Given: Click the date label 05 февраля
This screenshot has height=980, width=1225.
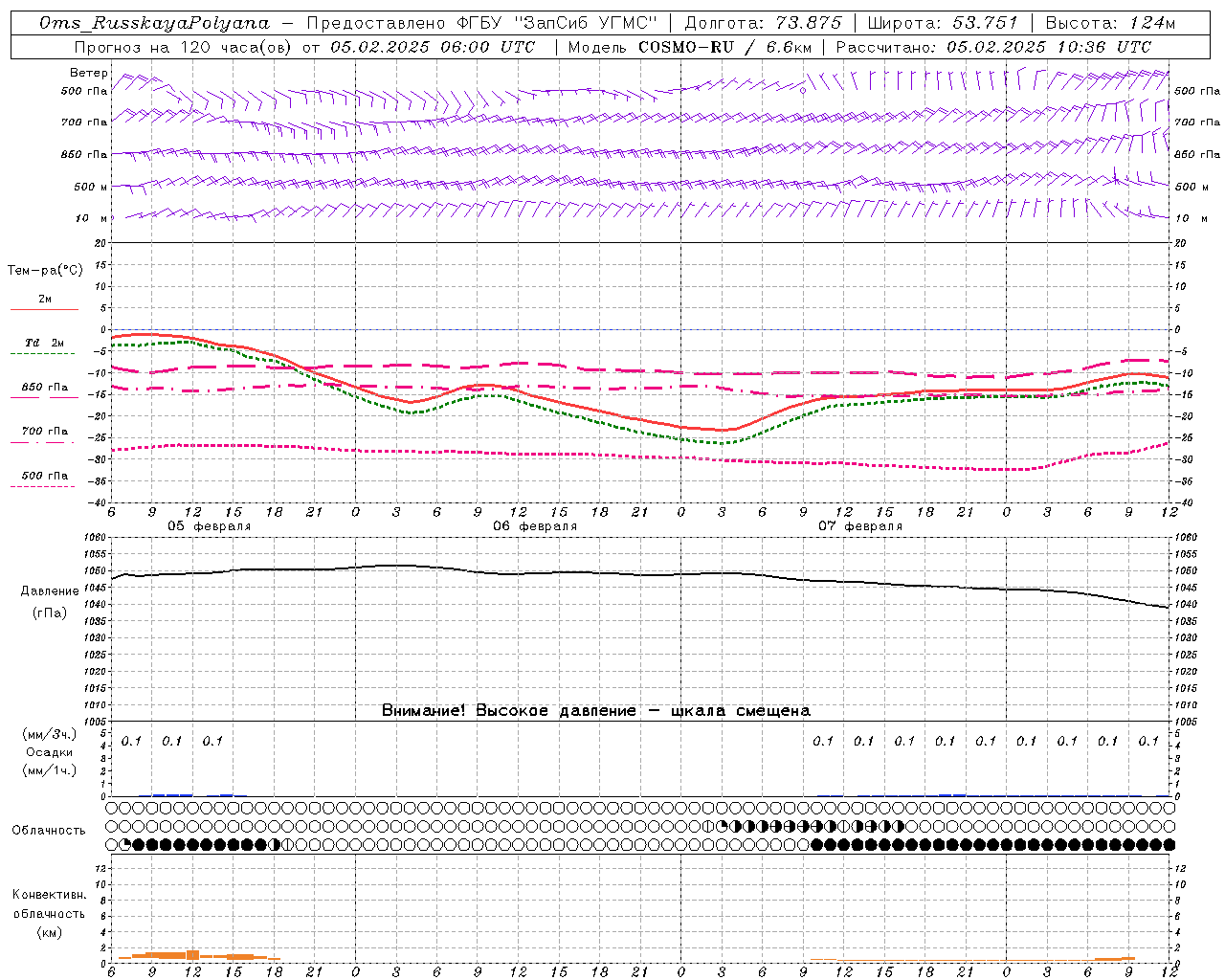Looking at the screenshot, I should pos(210,526).
